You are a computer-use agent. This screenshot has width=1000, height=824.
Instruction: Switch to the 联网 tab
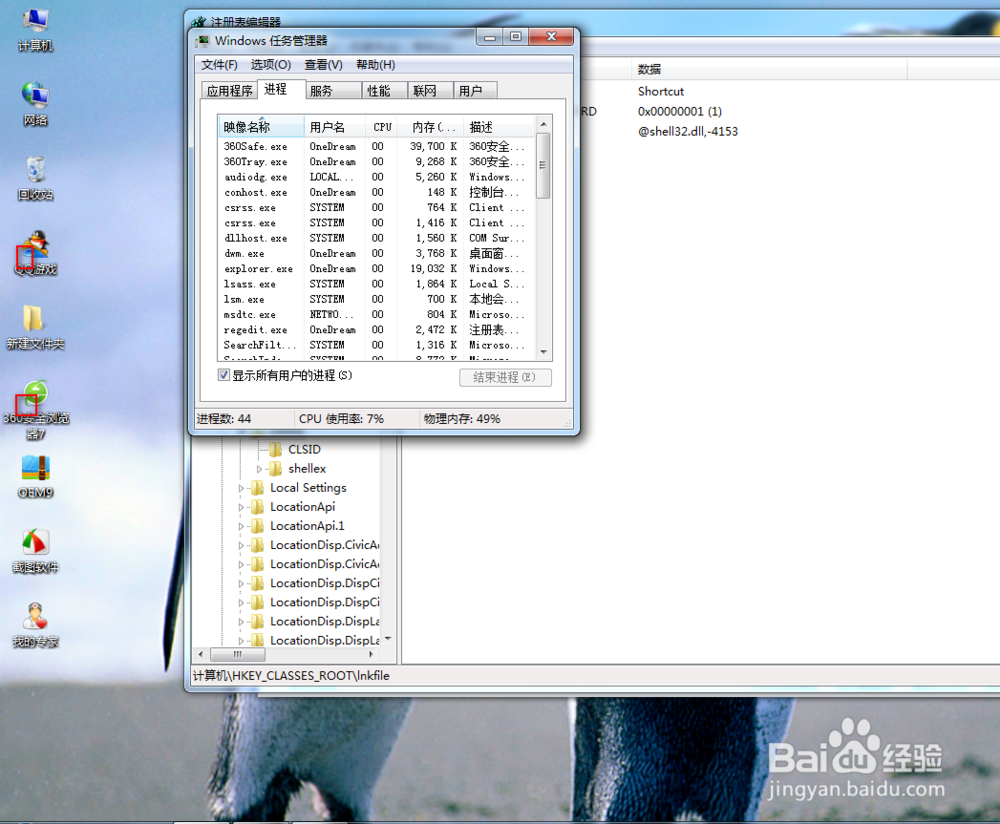pos(430,91)
